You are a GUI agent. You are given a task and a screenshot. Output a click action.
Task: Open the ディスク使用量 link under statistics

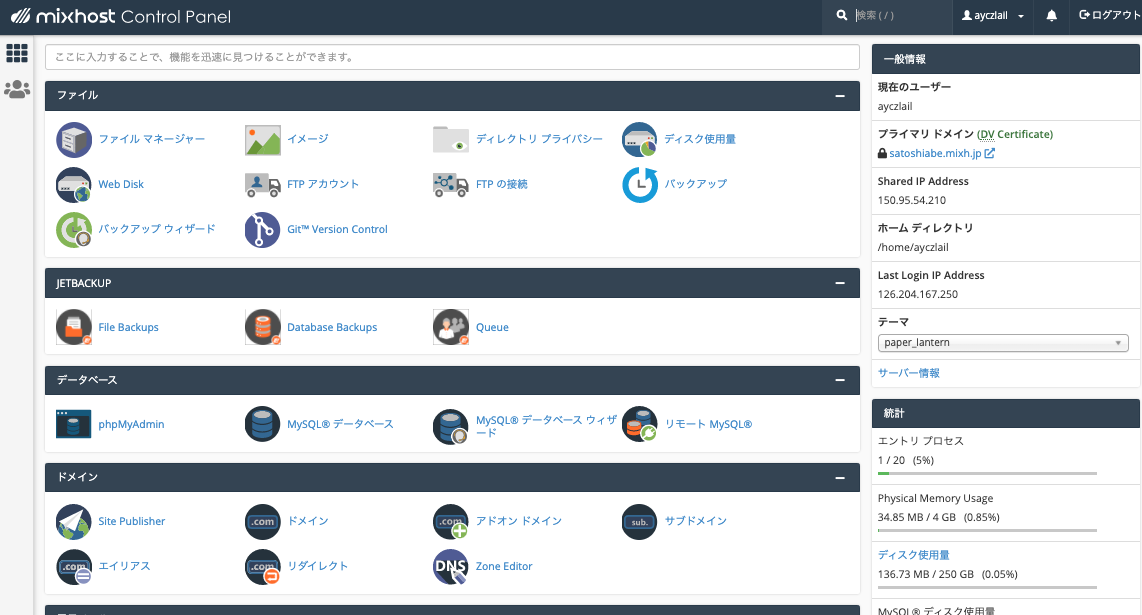(x=913, y=555)
